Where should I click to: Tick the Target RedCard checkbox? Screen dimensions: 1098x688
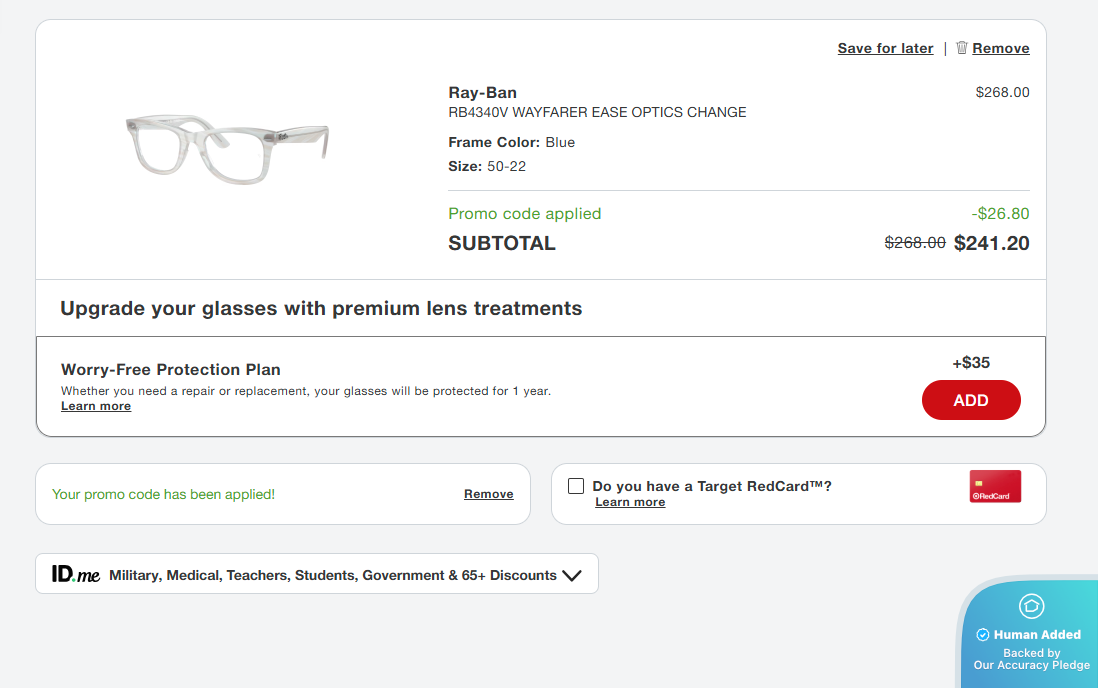pos(576,486)
